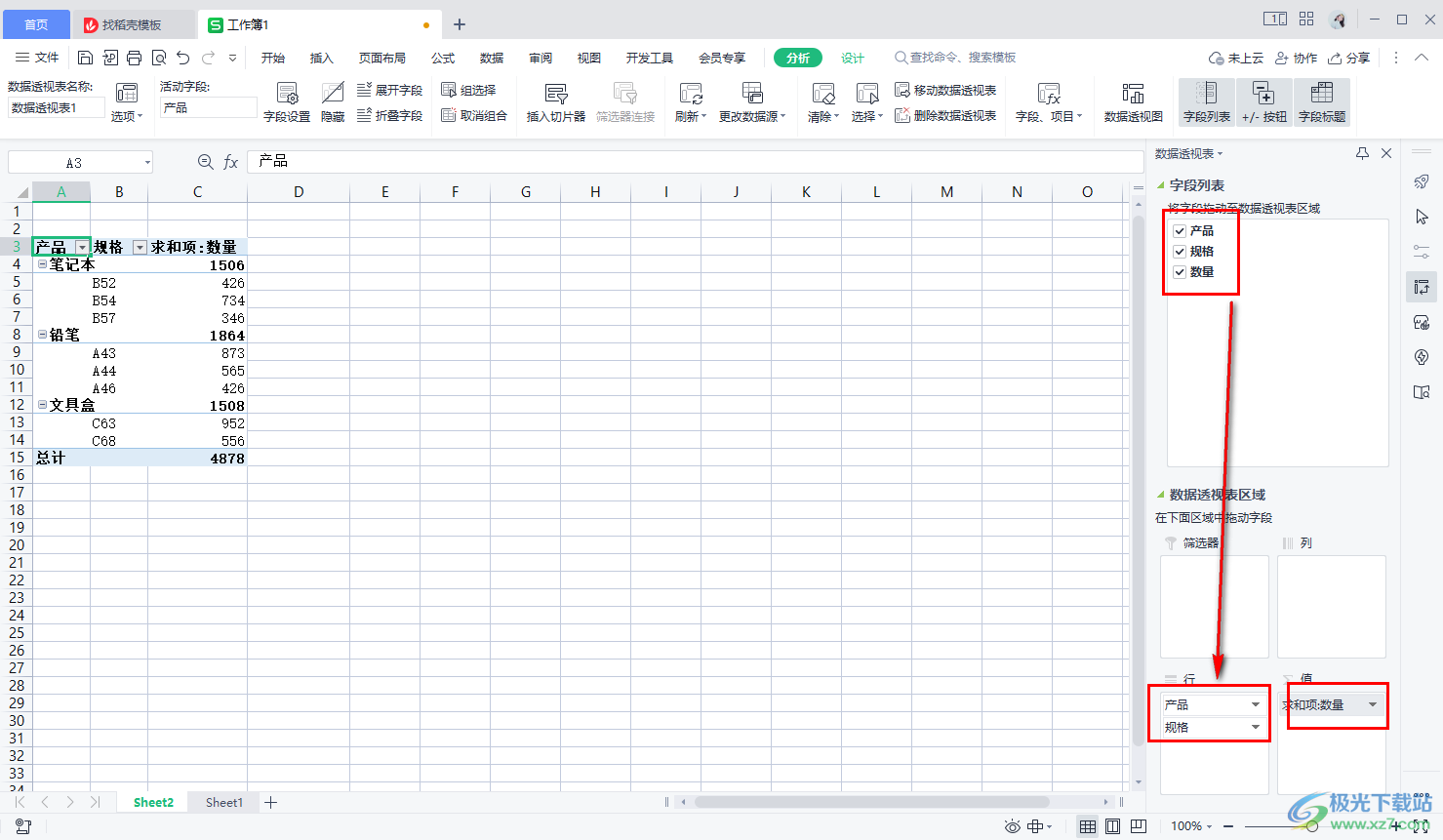
Task: Click the compass icon in right sidebar
Action: (x=1422, y=357)
